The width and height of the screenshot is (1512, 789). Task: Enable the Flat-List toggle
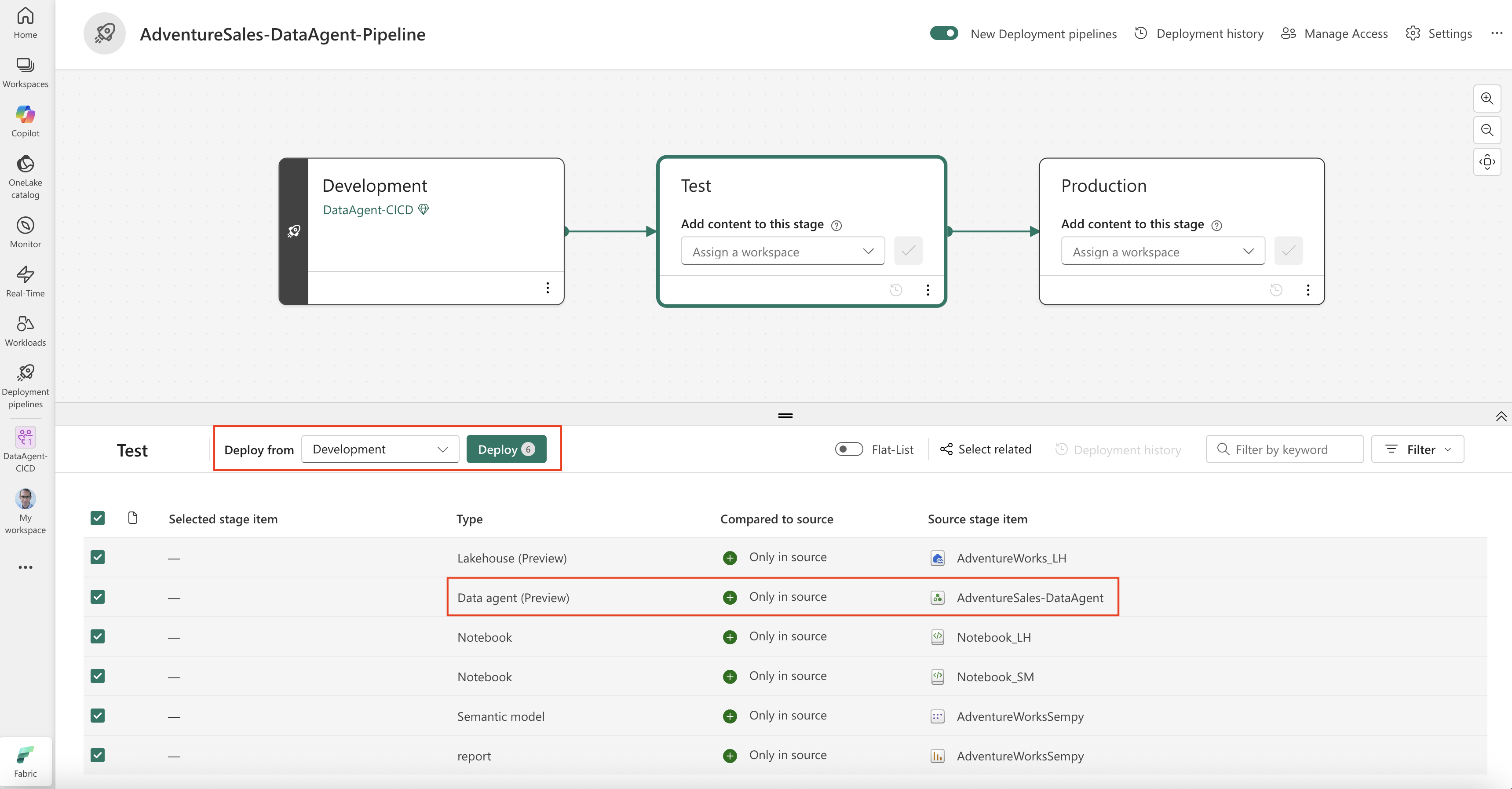(x=849, y=449)
